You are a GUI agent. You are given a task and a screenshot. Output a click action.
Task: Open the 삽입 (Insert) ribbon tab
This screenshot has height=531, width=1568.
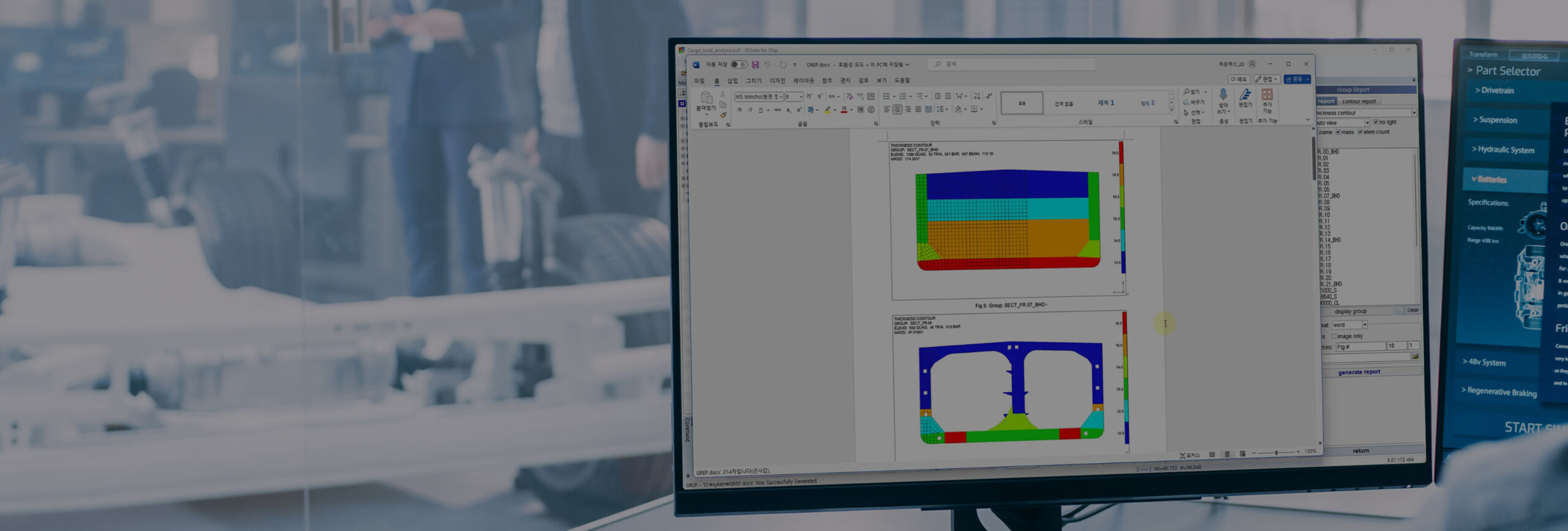pyautogui.click(x=733, y=81)
